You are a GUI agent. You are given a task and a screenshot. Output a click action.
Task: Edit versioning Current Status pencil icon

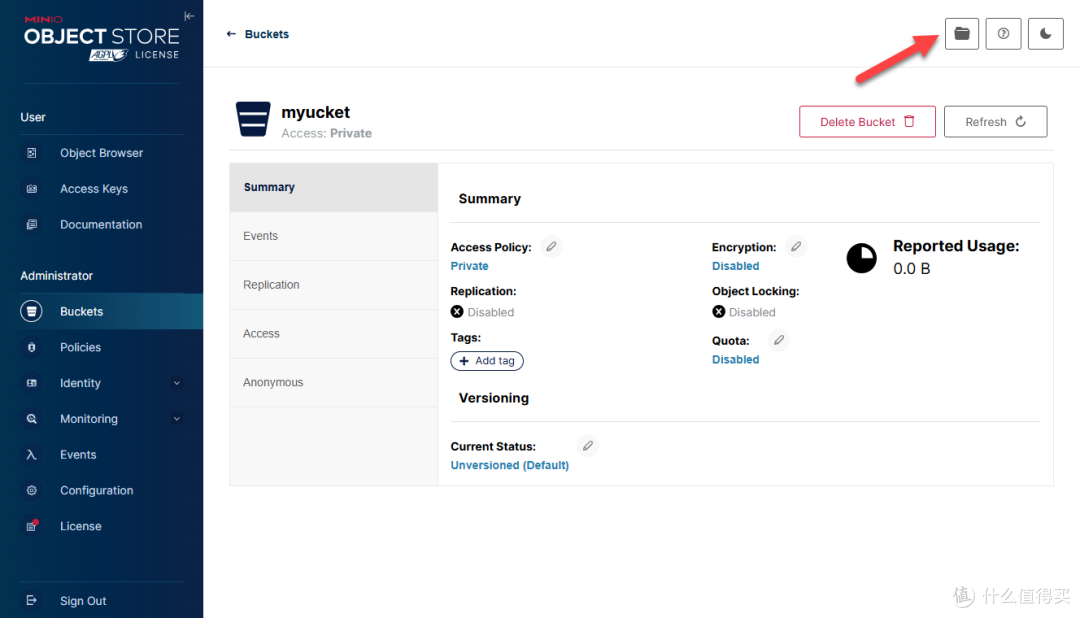[x=588, y=446]
